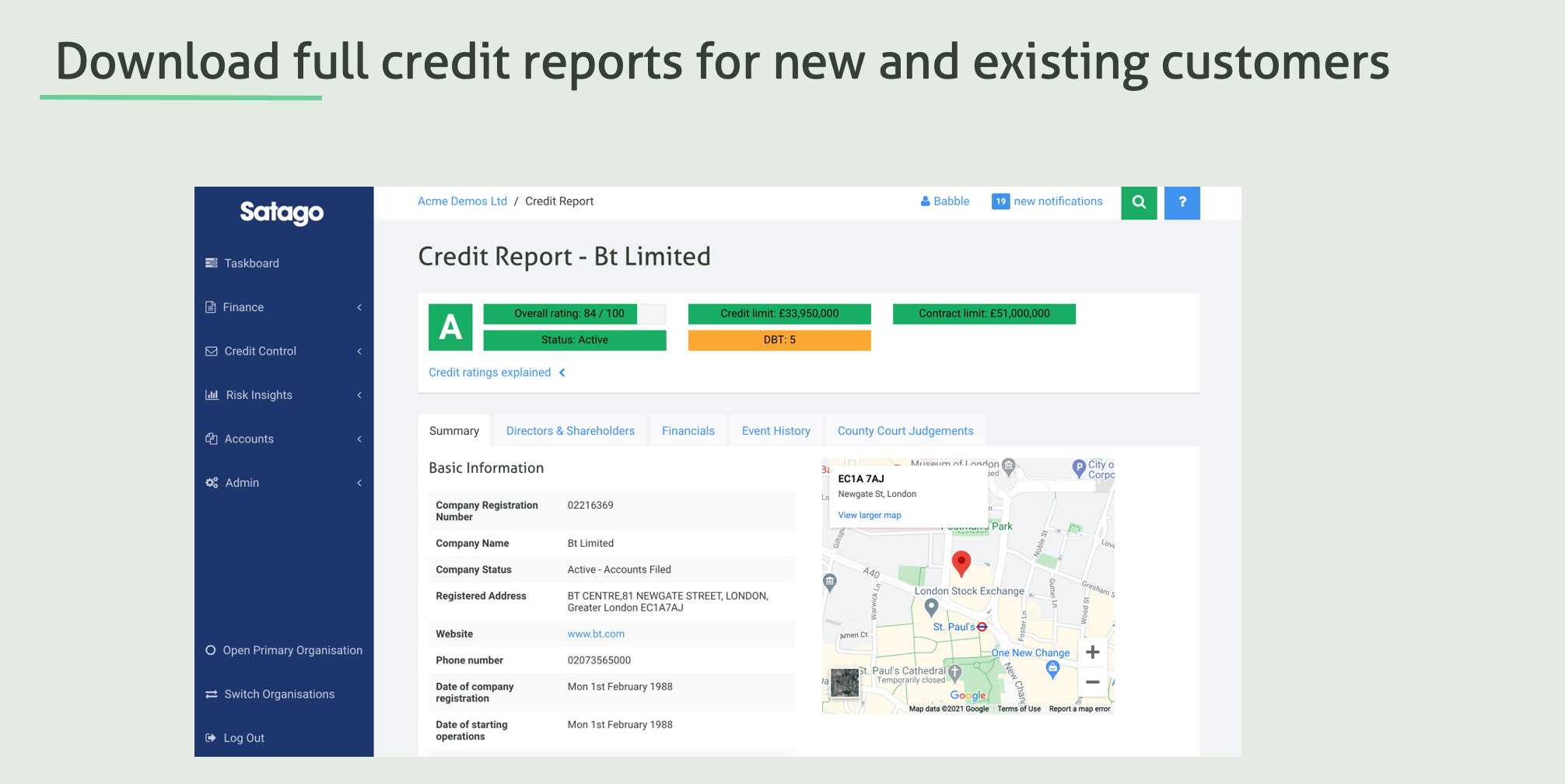Image resolution: width=1565 pixels, height=784 pixels.
Task: Switch to the Financials tab
Action: pyautogui.click(x=688, y=431)
